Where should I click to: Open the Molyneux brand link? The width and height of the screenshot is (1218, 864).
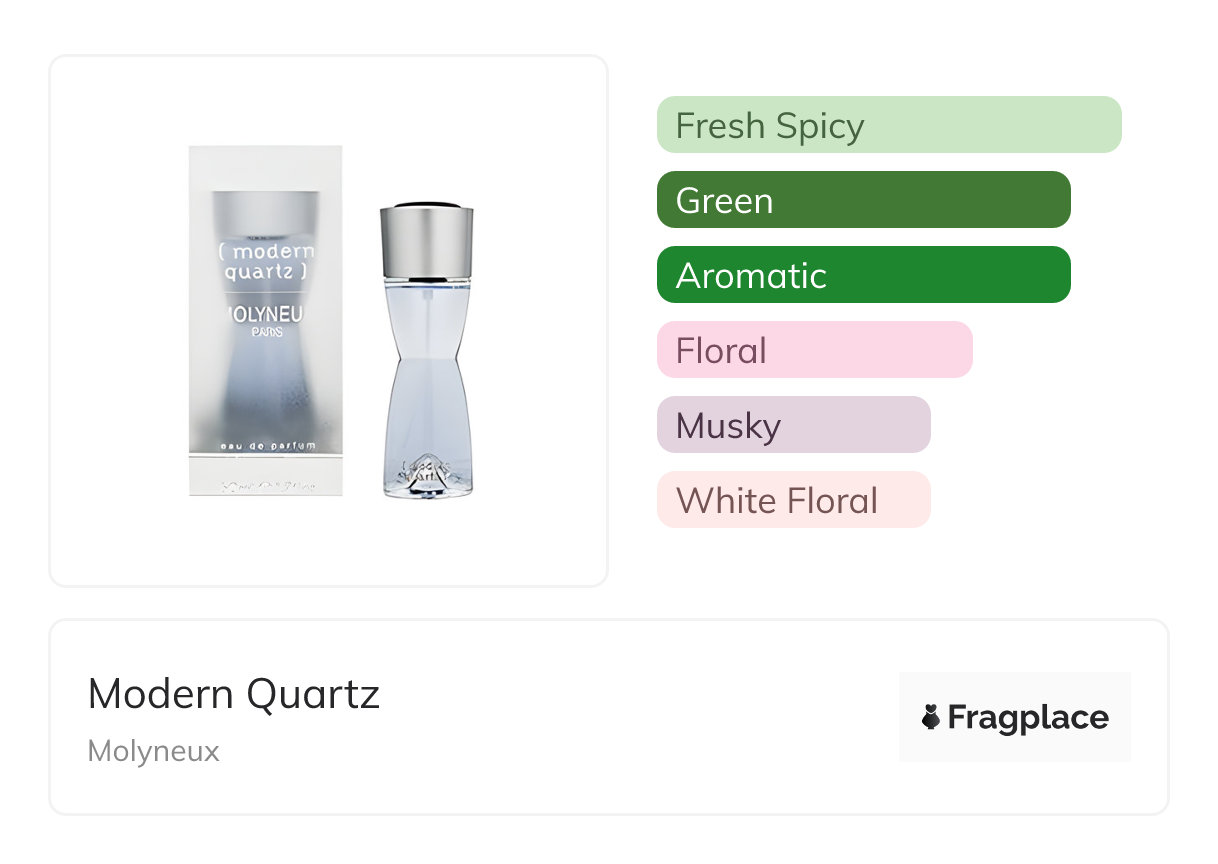154,751
